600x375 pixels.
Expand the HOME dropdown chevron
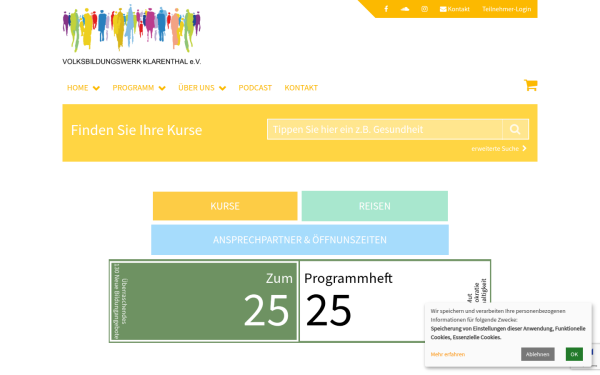96,88
